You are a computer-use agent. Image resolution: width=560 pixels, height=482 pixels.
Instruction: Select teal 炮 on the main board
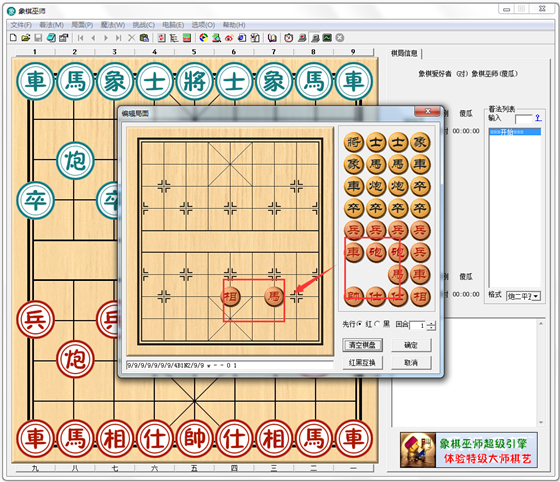(x=75, y=161)
